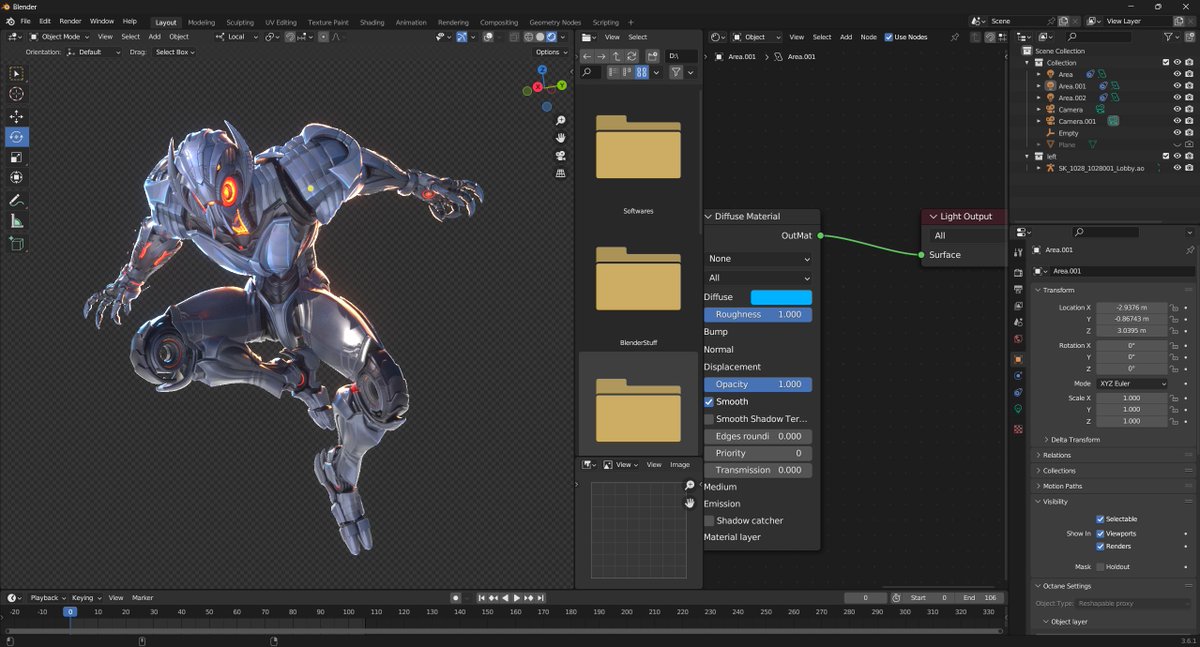Image resolution: width=1200 pixels, height=647 pixels.
Task: Hide the Camera object via eye icon
Action: coord(1177,109)
